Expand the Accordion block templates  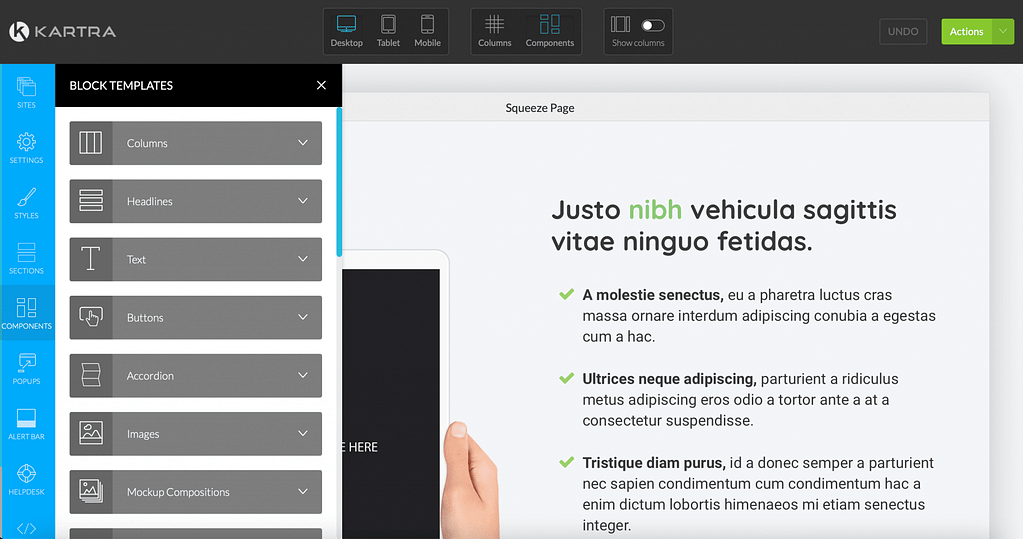click(196, 376)
